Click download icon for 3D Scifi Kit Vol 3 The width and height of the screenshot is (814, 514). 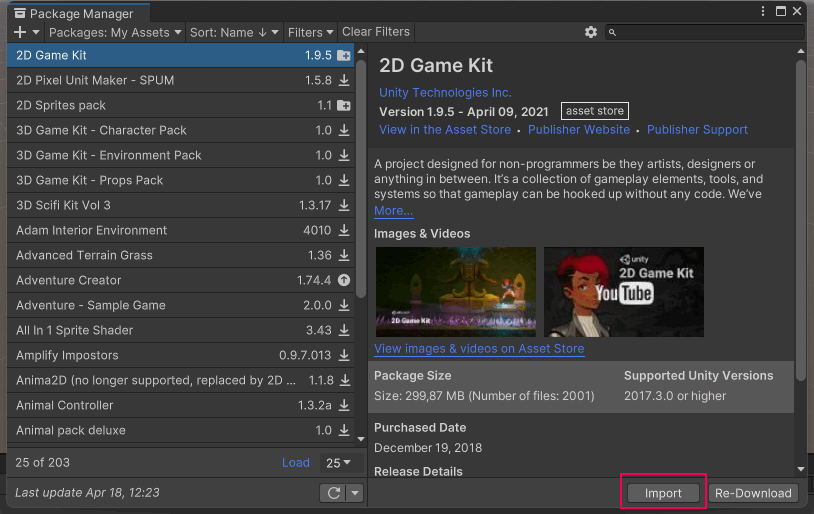point(344,205)
